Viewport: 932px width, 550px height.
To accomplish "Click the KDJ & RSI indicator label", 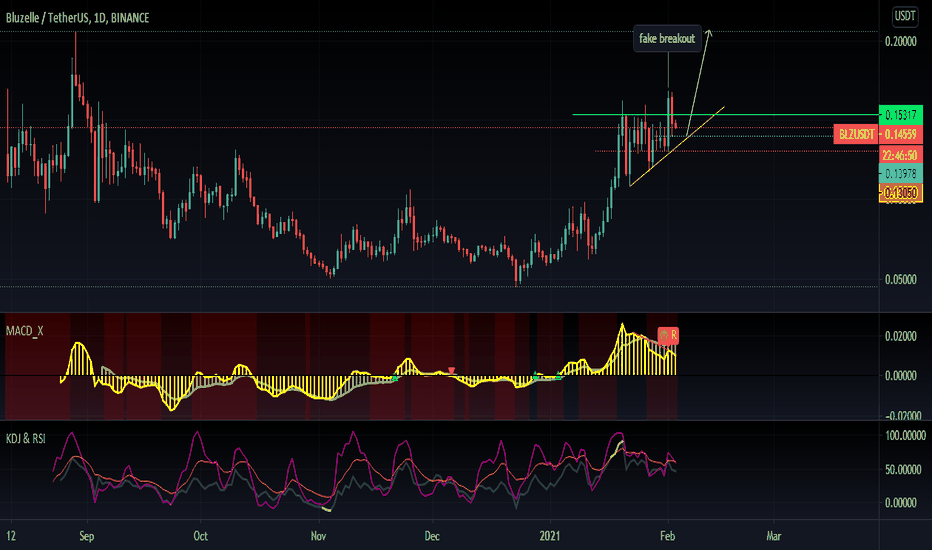I will [26, 439].
